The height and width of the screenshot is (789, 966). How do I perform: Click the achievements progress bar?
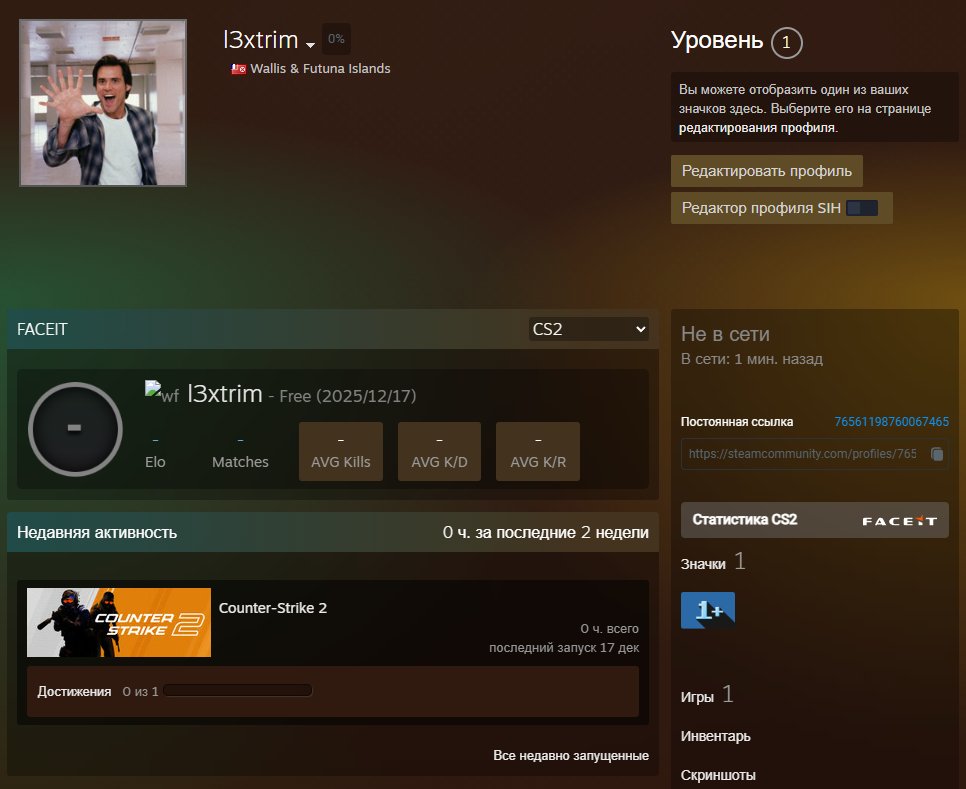pos(238,691)
